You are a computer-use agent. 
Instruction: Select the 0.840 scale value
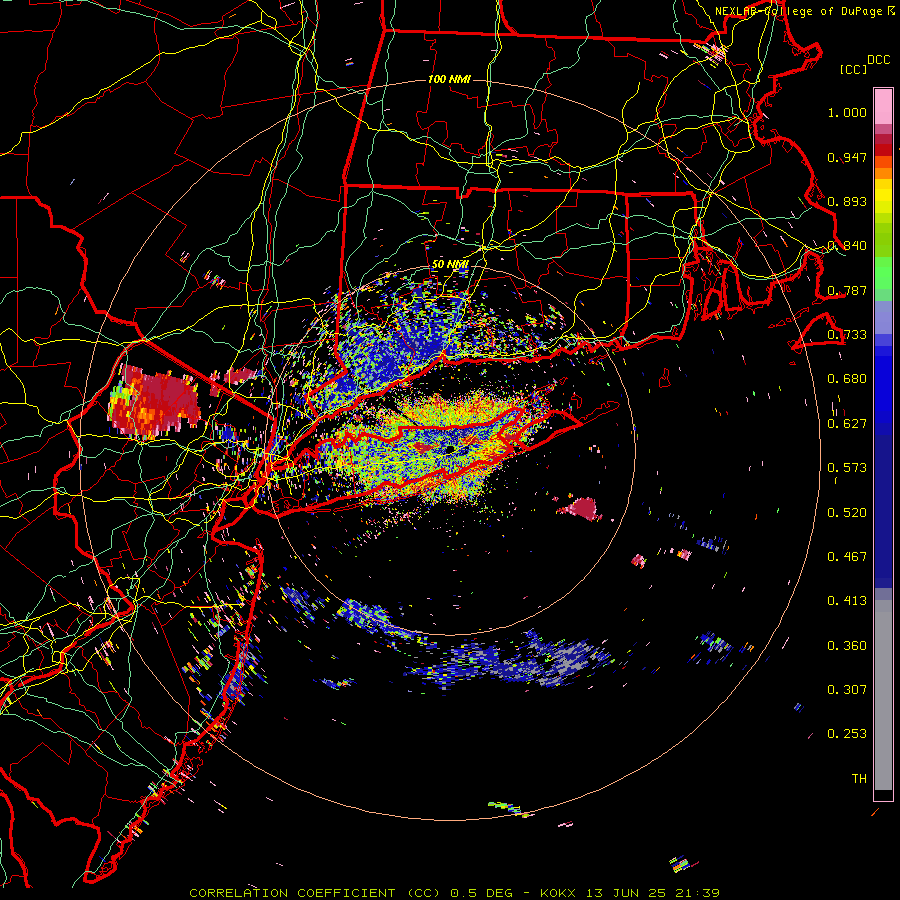click(x=847, y=246)
